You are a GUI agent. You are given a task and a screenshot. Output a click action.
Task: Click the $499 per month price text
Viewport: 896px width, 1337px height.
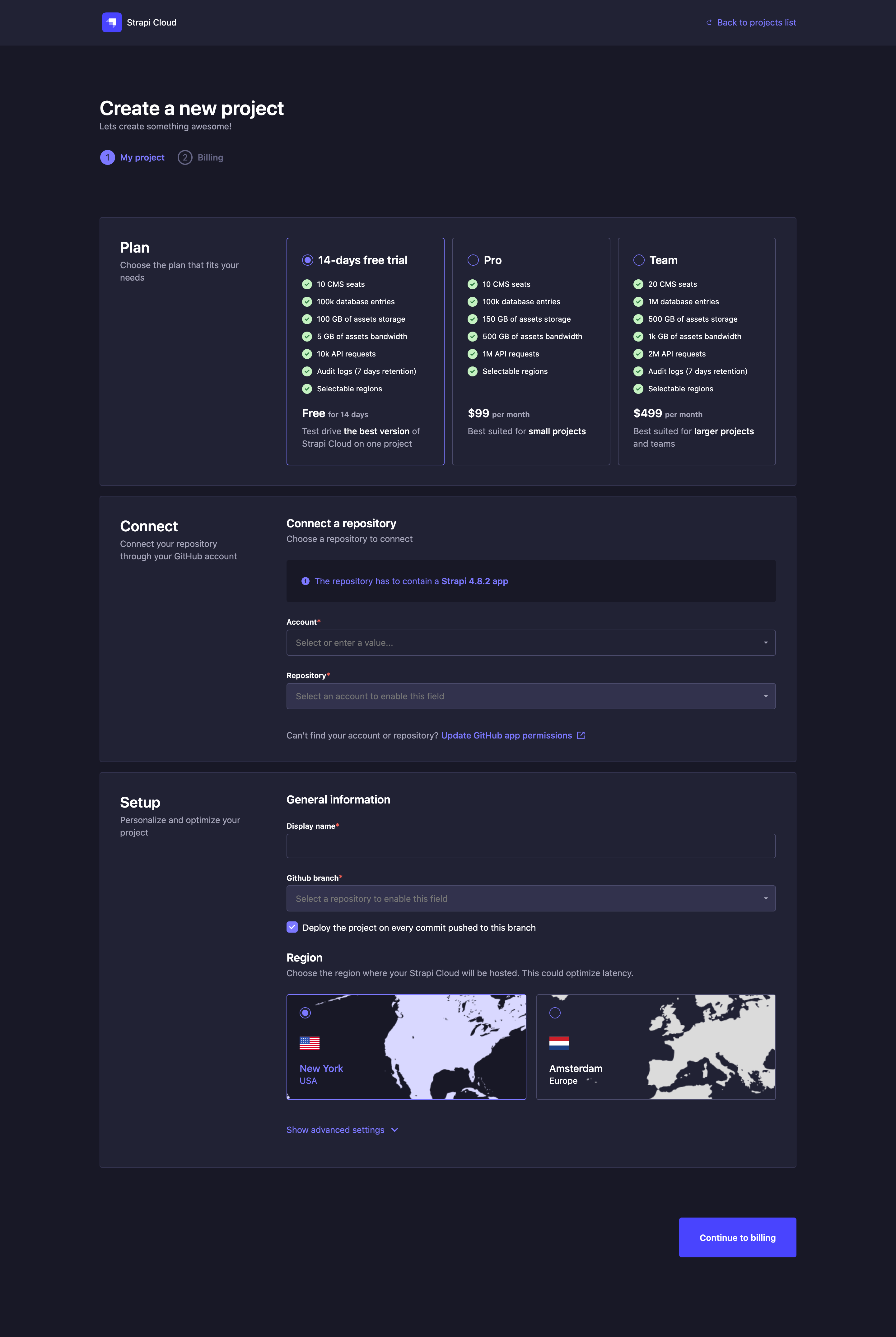(x=667, y=413)
